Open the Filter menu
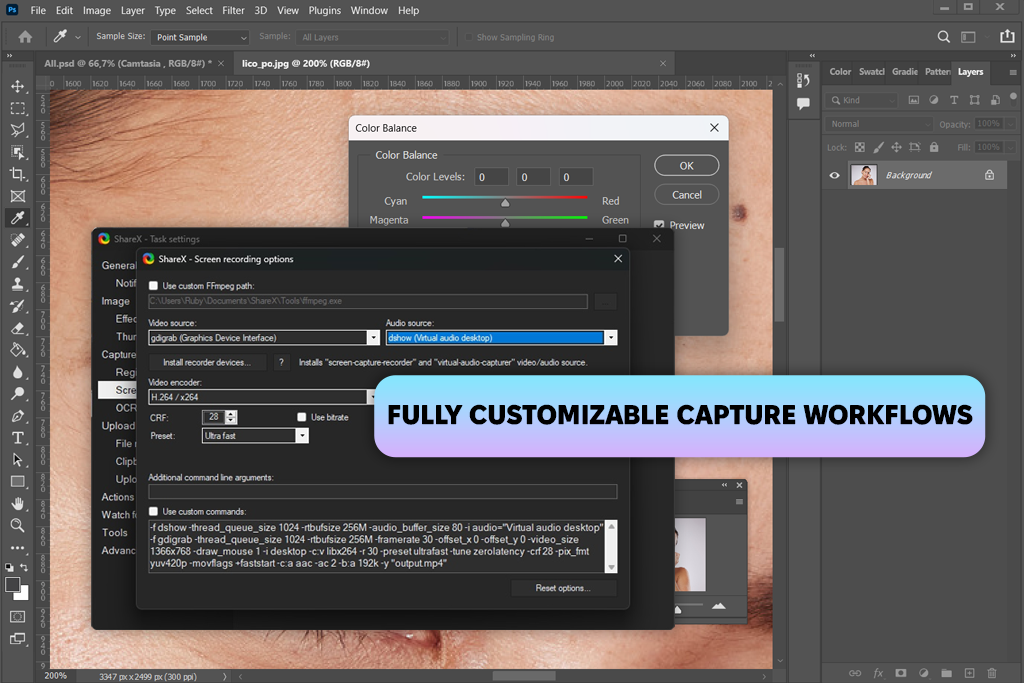 coord(233,10)
